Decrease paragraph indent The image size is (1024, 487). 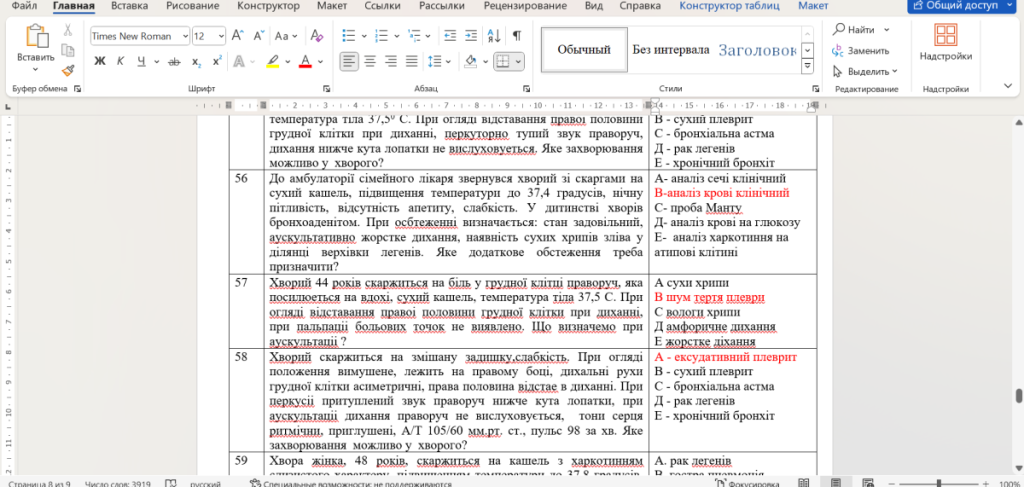449,35
